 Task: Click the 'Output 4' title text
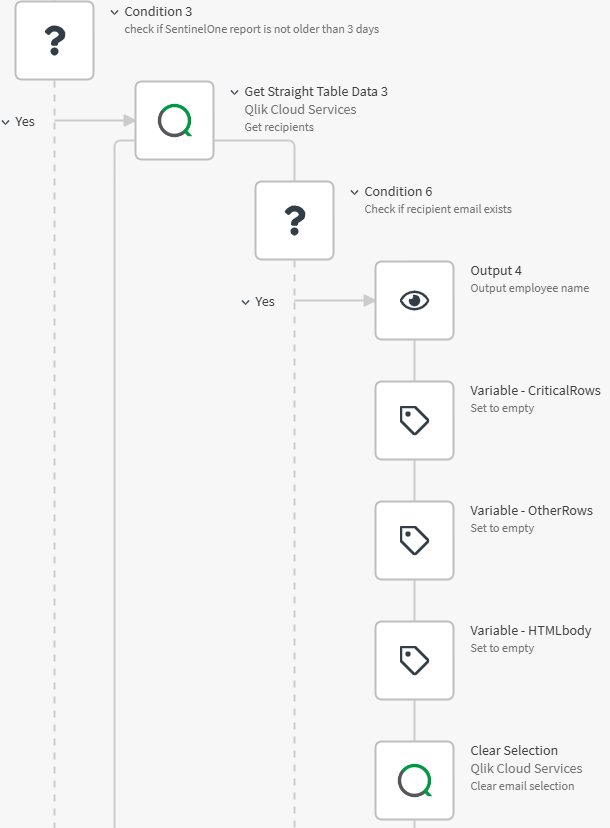pos(496,270)
